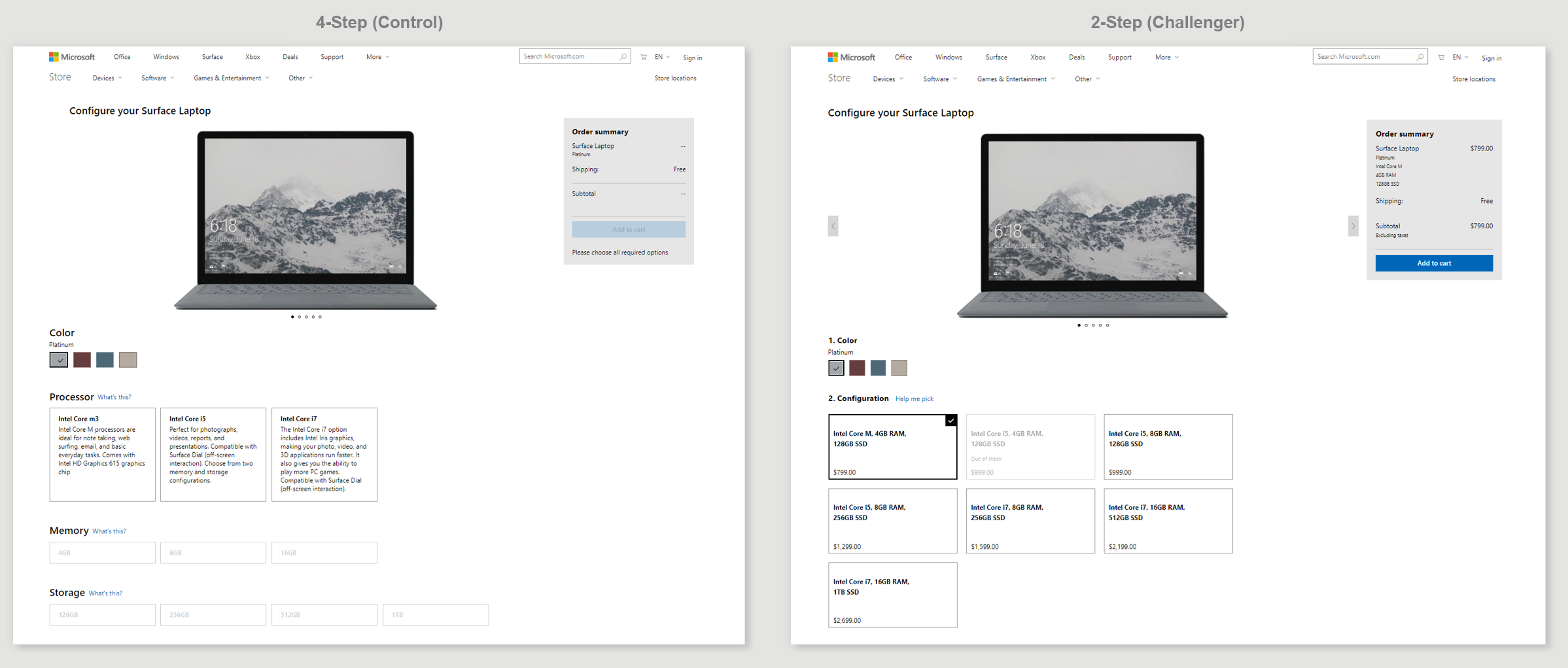Click the Microsoft logo in the 2-Step page
Viewport: 1568px width, 668px height.
851,58
